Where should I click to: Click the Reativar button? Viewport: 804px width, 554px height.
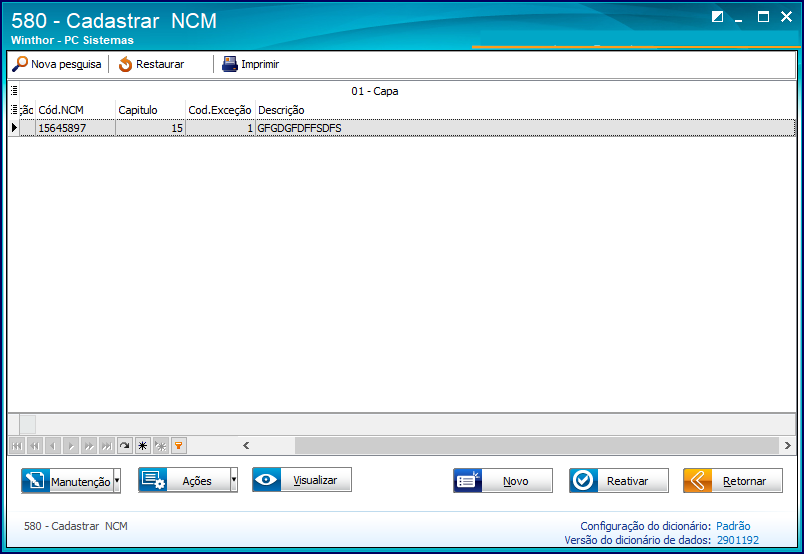point(619,481)
